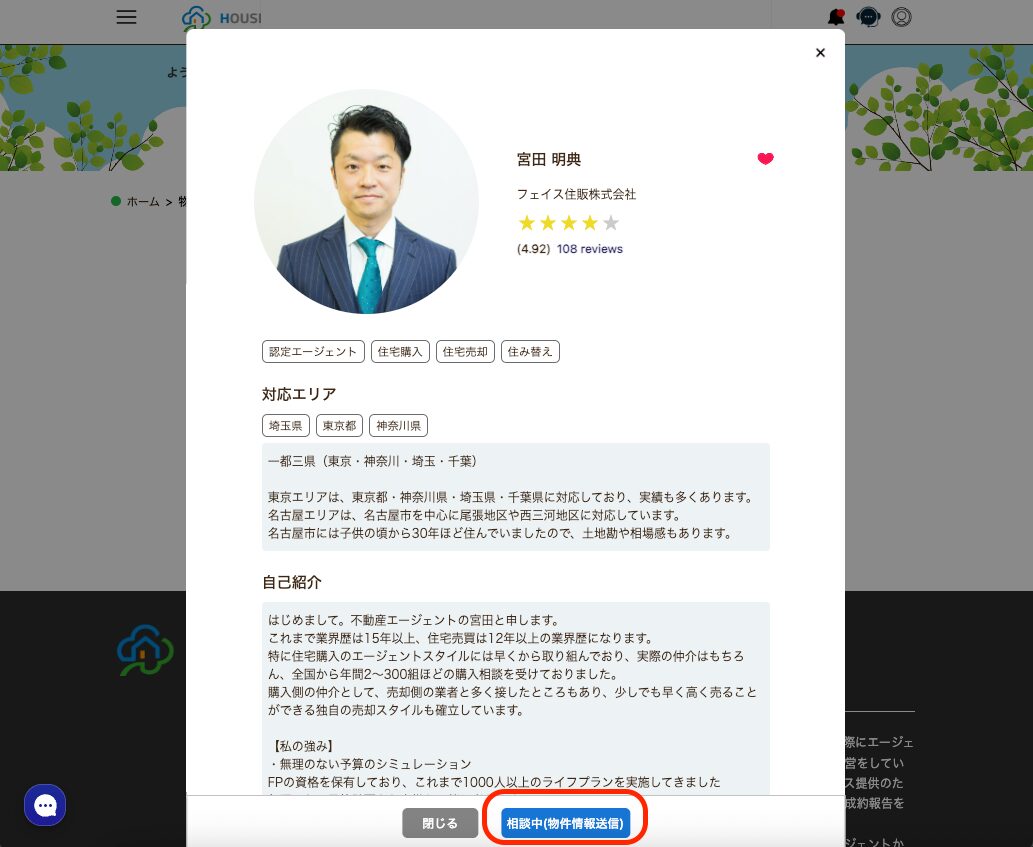1033x847 pixels.
Task: Select the 住宅購入 tag
Action: tap(400, 352)
